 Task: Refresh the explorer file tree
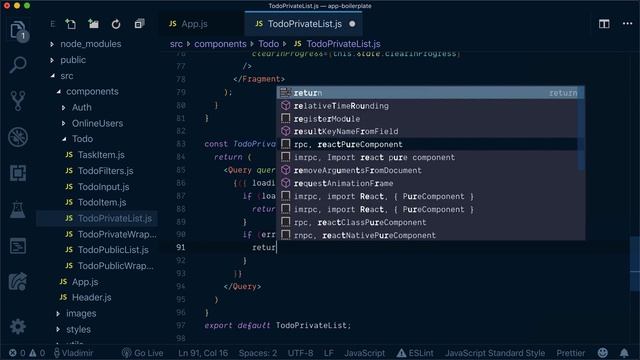tap(116, 24)
